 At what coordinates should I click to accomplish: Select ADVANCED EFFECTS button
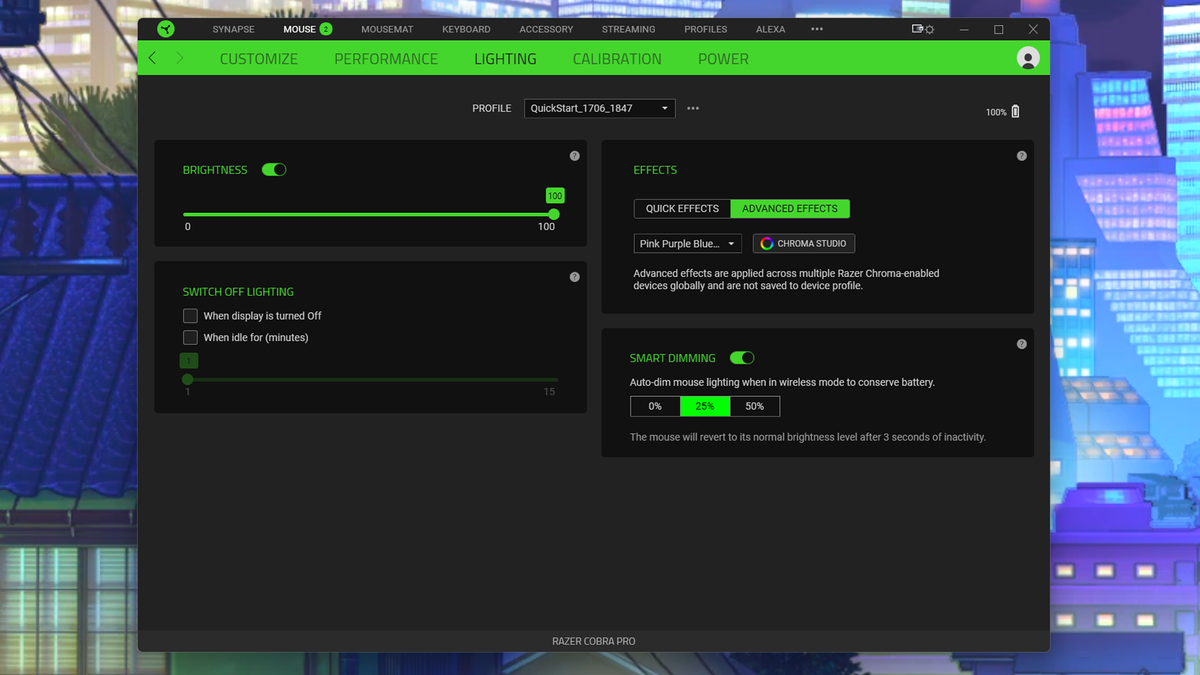790,209
